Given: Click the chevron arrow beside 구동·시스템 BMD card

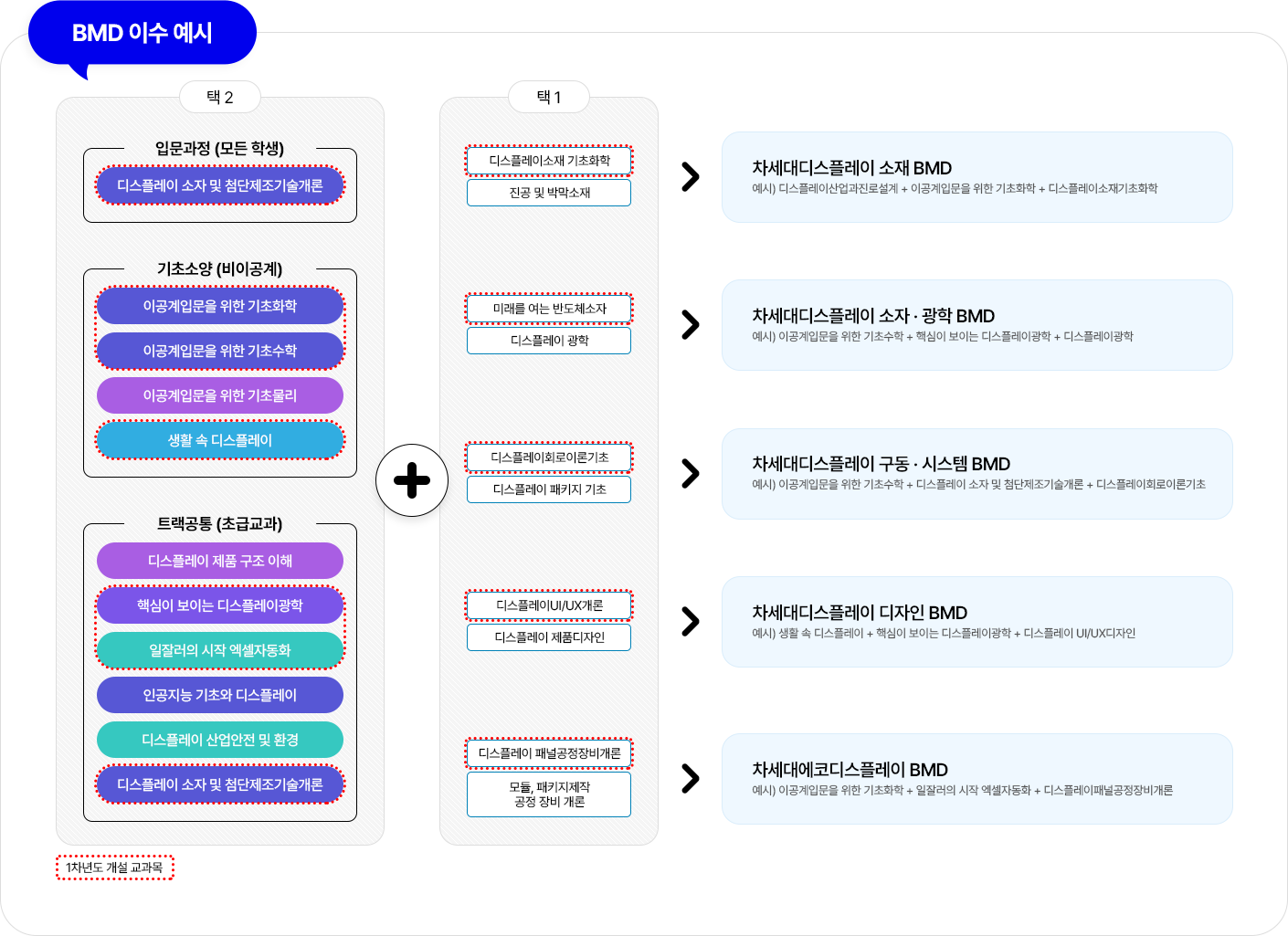Looking at the screenshot, I should [x=691, y=474].
